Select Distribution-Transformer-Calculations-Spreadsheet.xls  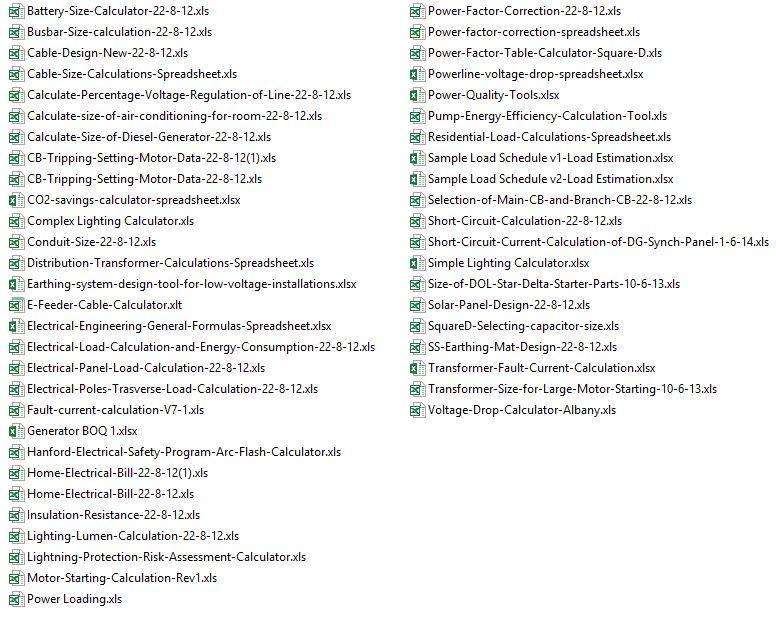click(x=171, y=263)
